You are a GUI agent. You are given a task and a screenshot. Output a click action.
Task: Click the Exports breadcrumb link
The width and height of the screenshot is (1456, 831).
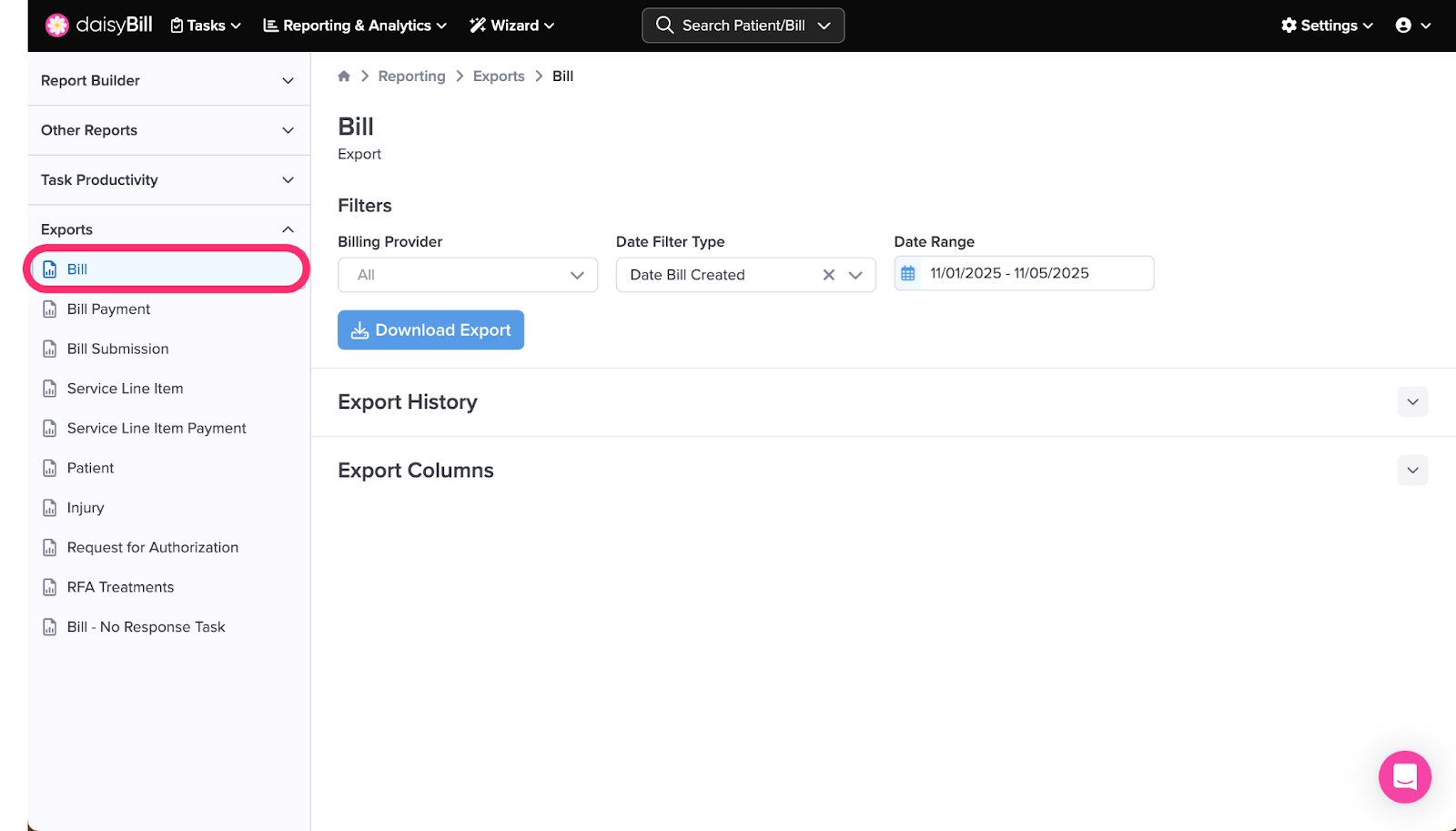click(x=499, y=76)
